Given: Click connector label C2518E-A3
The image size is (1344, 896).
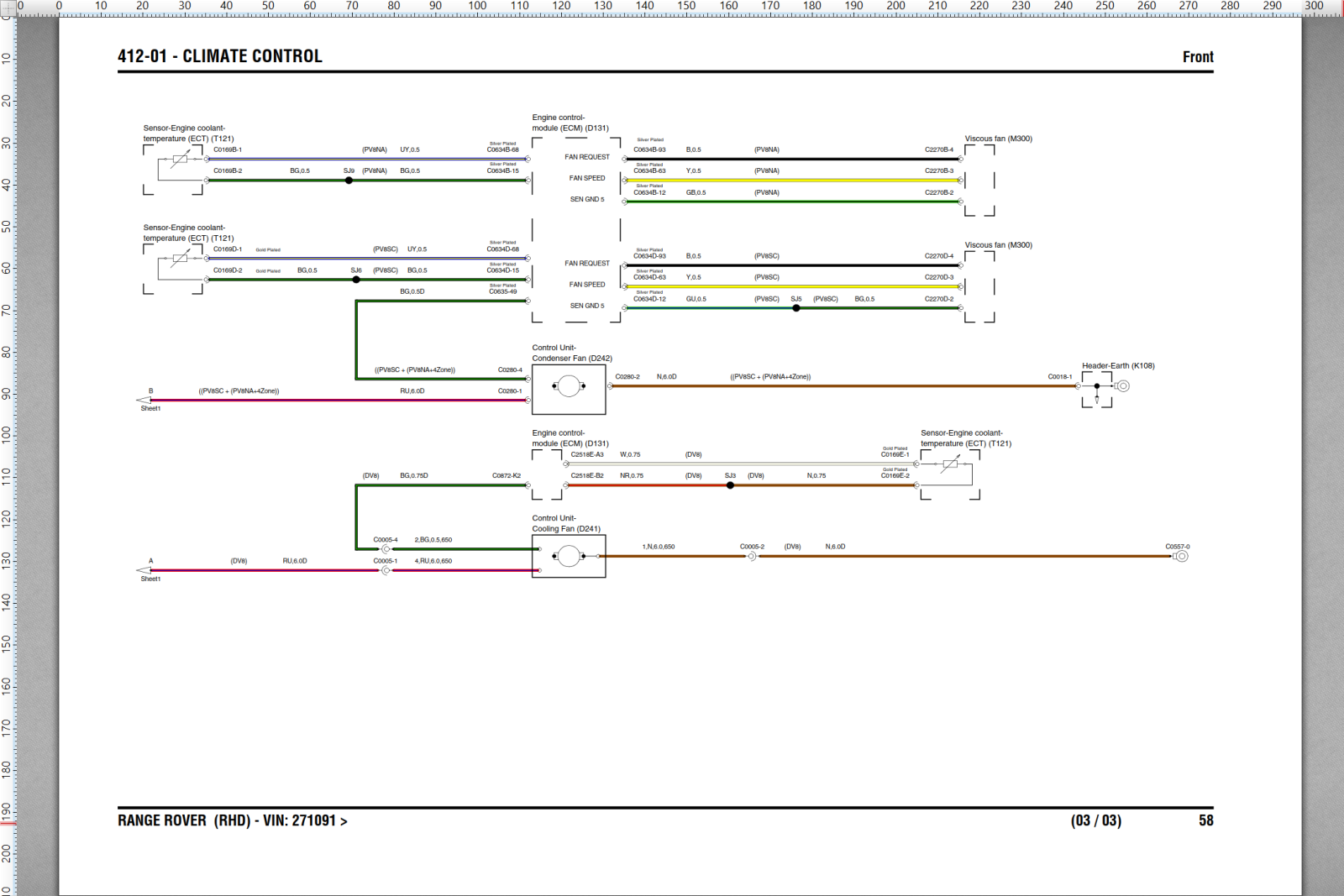Looking at the screenshot, I should (x=587, y=454).
